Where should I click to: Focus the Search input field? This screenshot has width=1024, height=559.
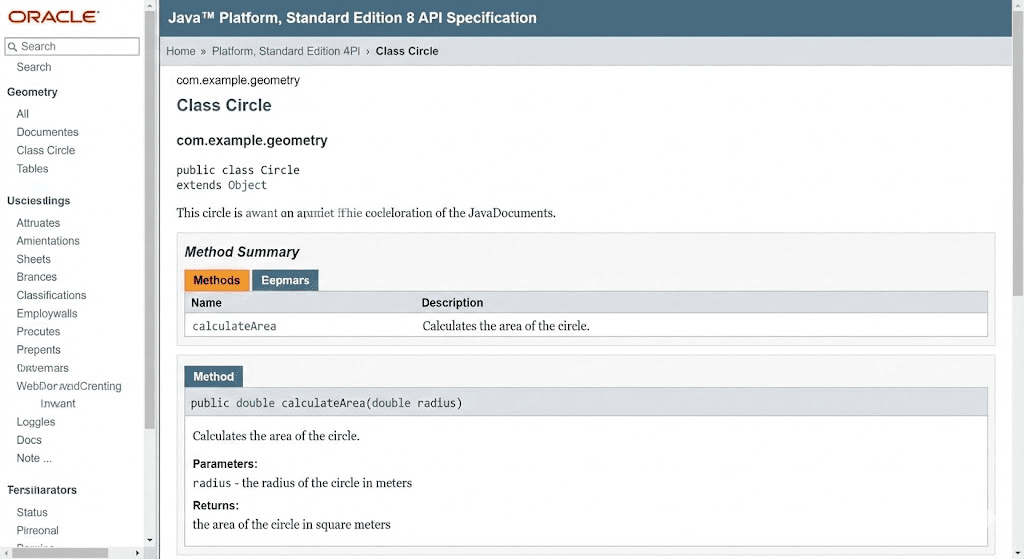[x=78, y=46]
